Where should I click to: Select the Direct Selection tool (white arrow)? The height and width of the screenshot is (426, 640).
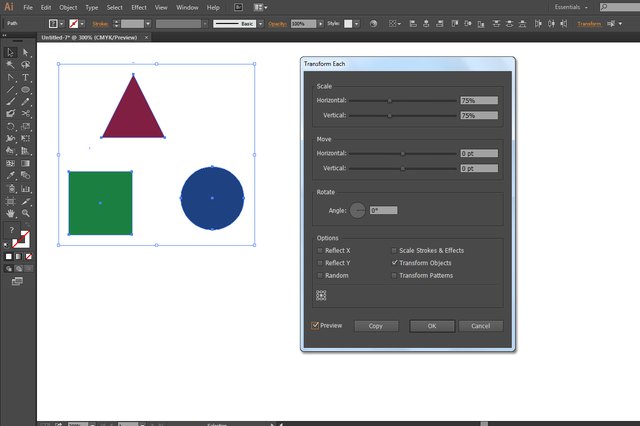(25, 52)
